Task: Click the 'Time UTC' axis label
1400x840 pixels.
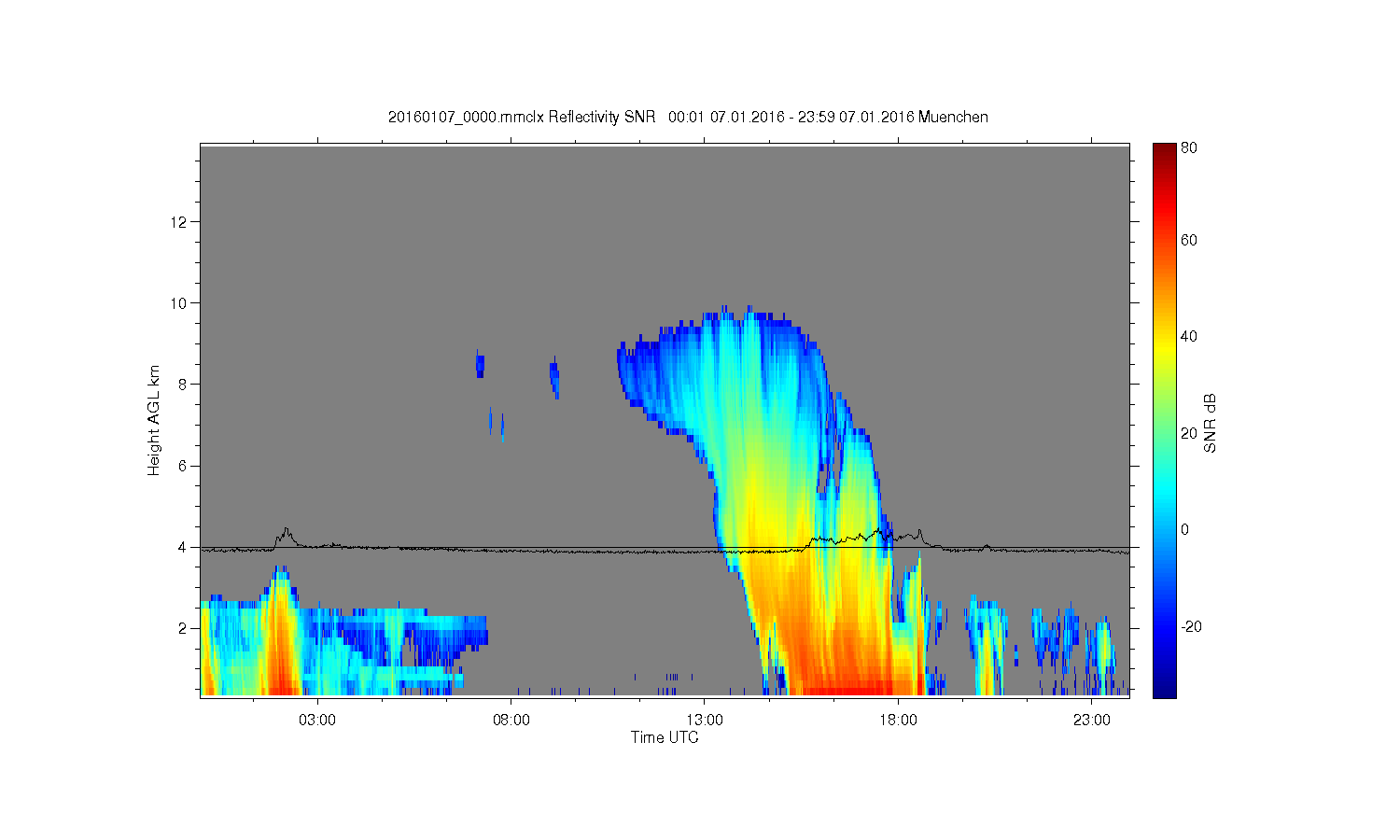Action: (x=665, y=737)
